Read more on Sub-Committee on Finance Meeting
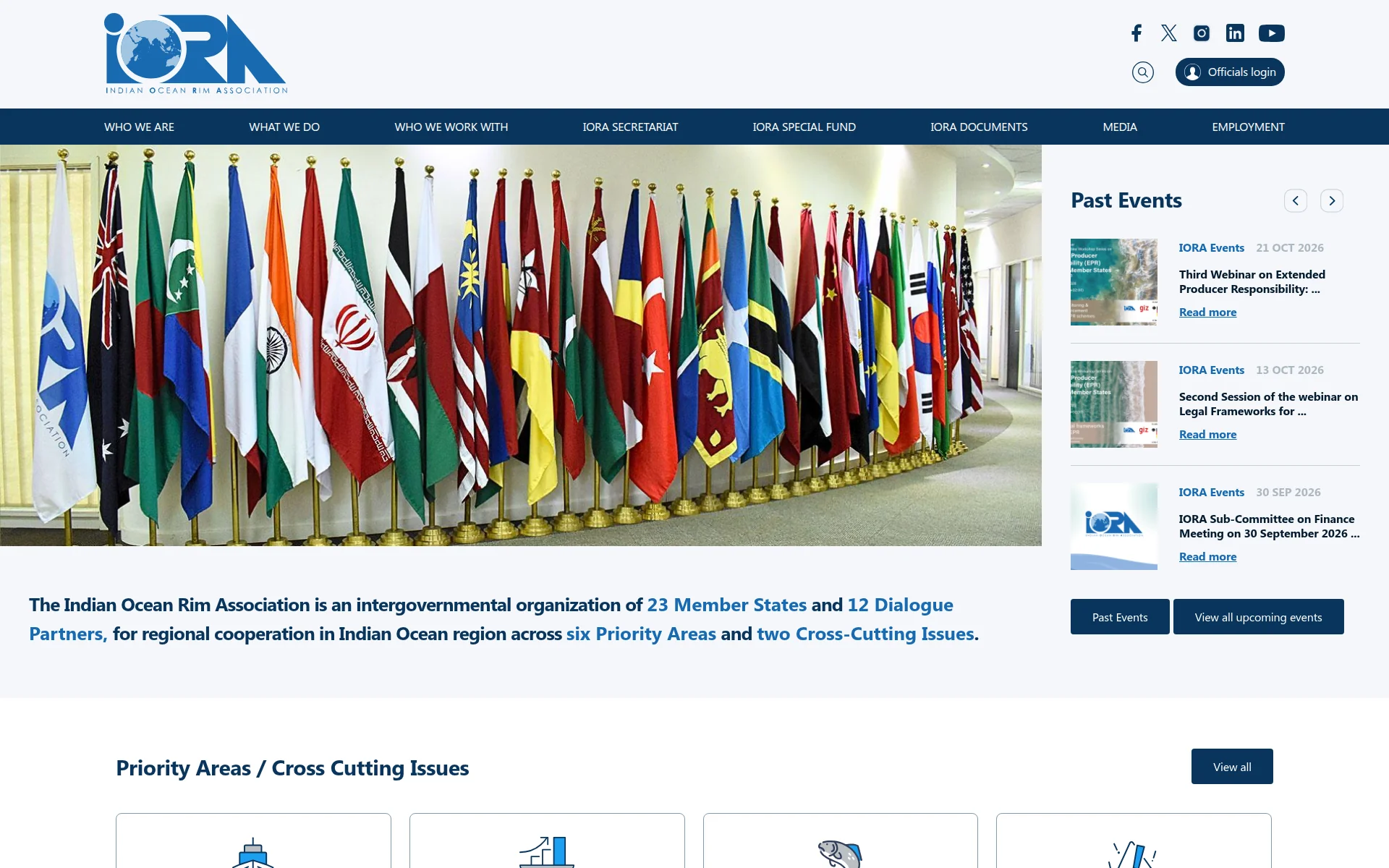Viewport: 1389px width, 868px height. [x=1207, y=556]
